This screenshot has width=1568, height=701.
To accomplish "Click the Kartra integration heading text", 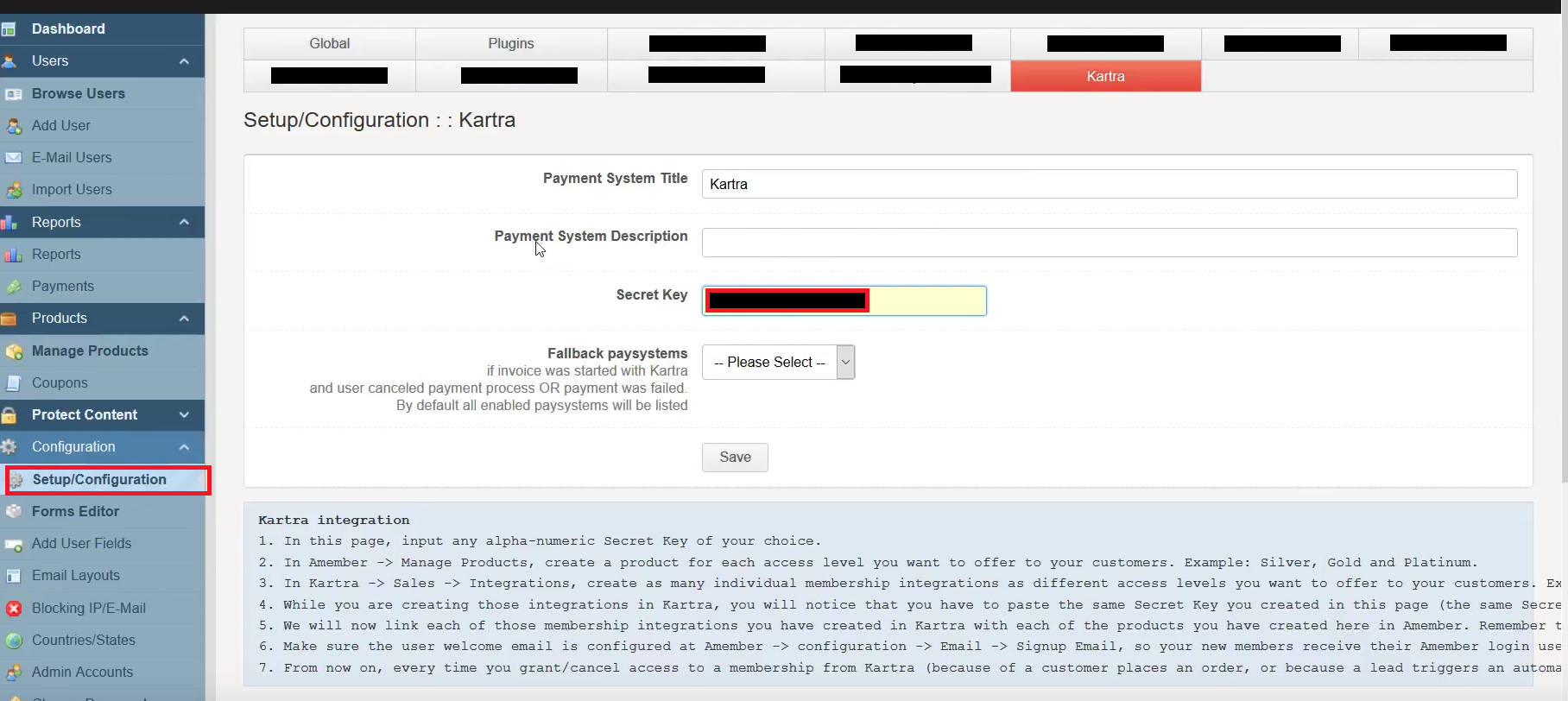I will [334, 521].
